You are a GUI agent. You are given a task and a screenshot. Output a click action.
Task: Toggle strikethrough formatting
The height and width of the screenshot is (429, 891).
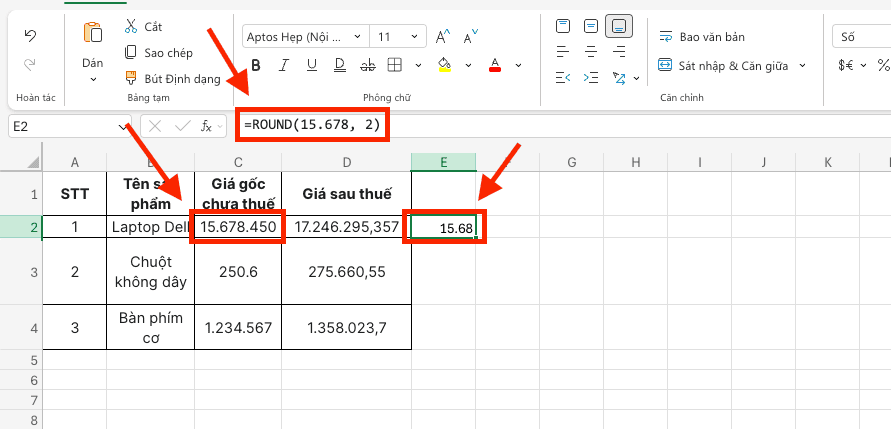(368, 65)
